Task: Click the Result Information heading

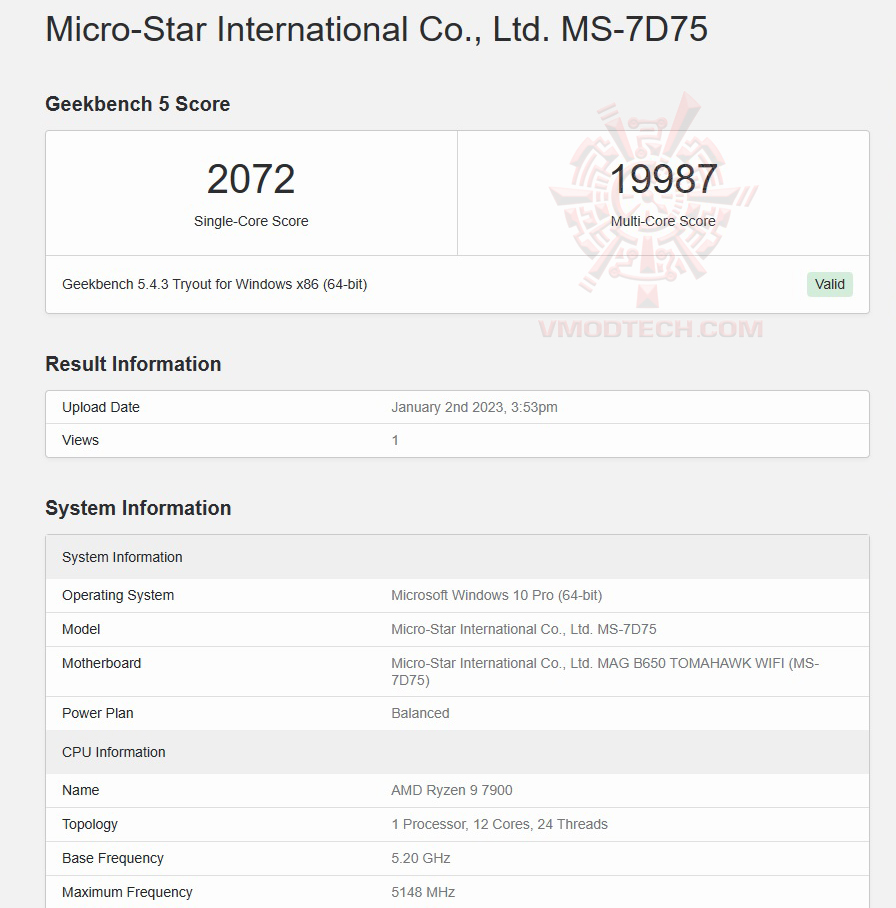Action: (x=133, y=364)
